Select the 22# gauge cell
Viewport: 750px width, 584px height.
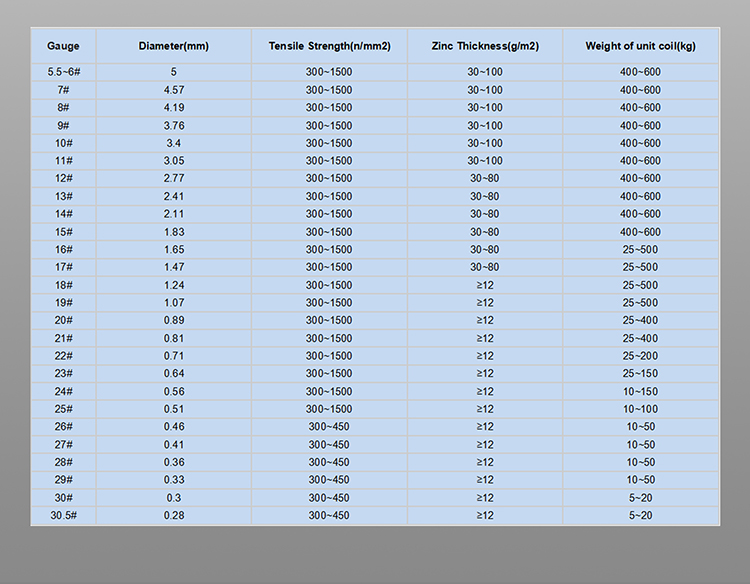coord(63,356)
